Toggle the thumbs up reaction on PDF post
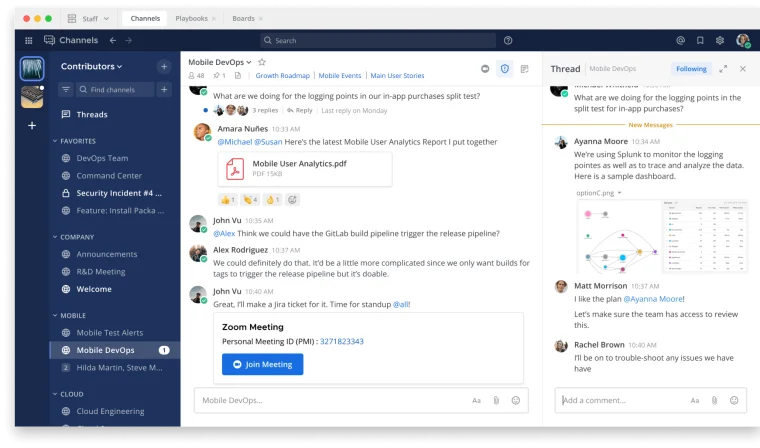This screenshot has height=448, width=760. pyautogui.click(x=227, y=199)
